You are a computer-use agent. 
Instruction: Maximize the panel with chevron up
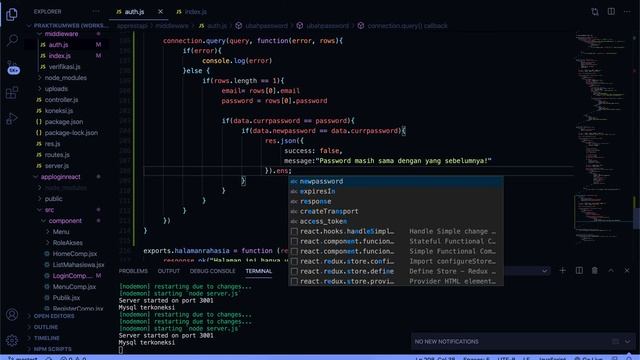click(x=611, y=270)
